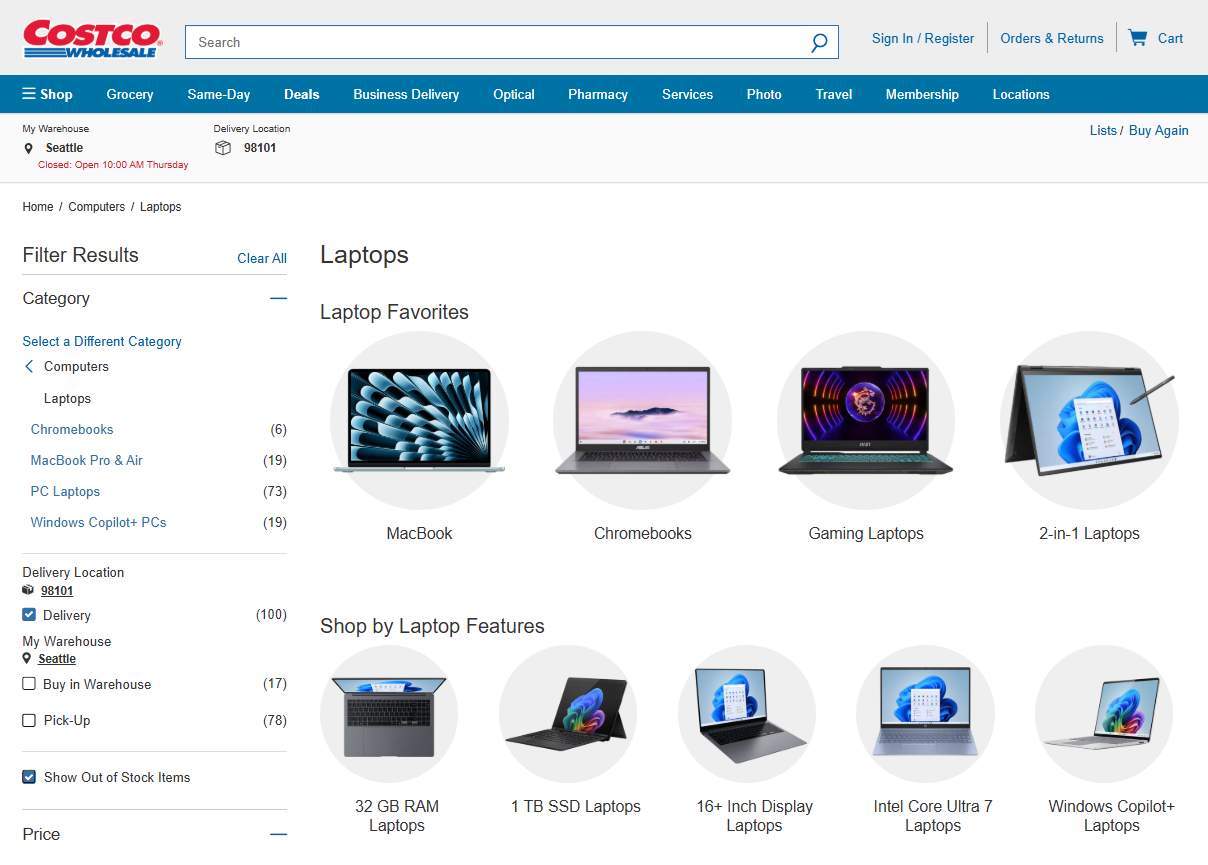Click the warehouse location pin icon
This screenshot has width=1208, height=865.
(x=29, y=148)
